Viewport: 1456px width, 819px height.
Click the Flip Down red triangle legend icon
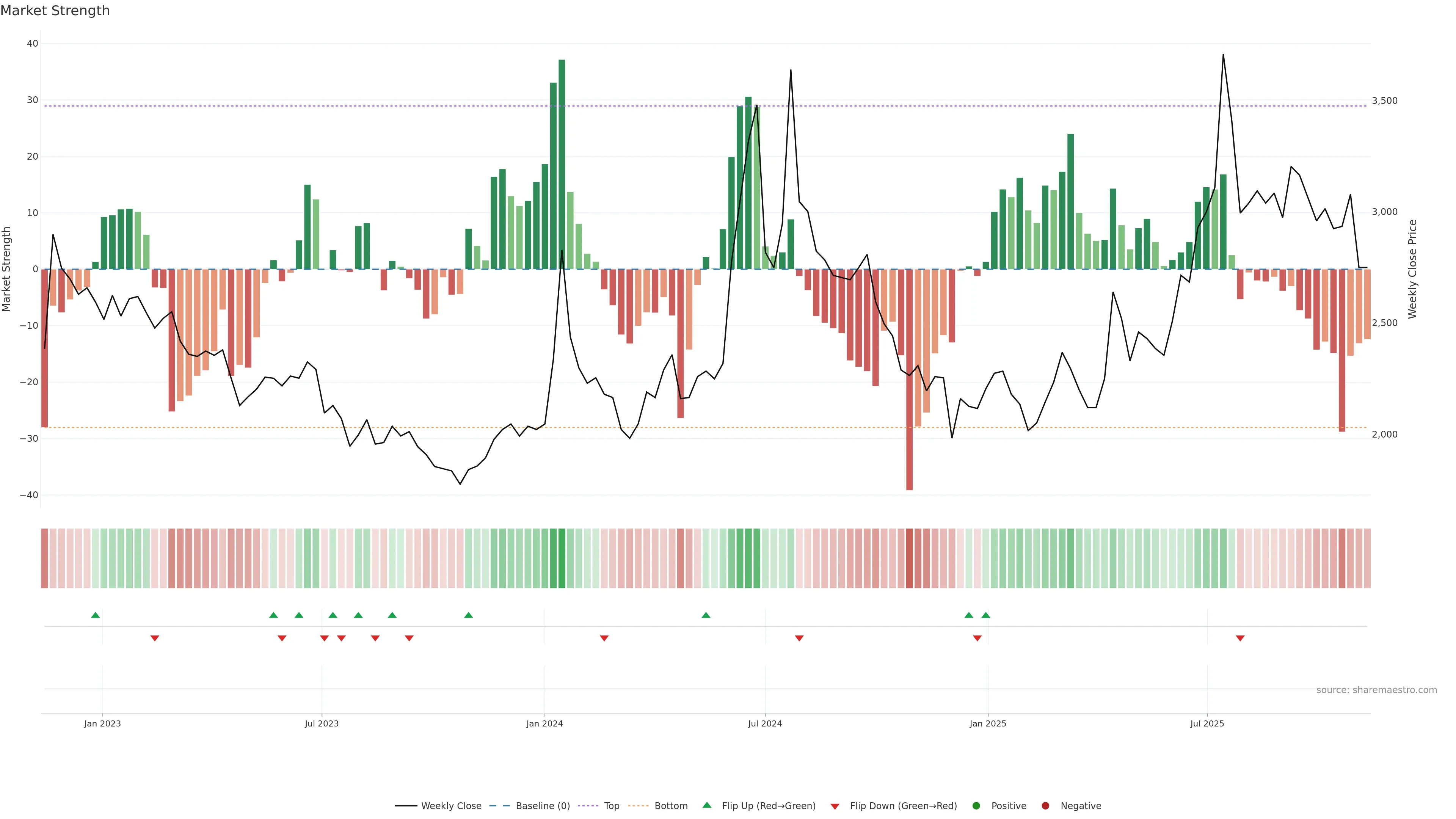835,806
